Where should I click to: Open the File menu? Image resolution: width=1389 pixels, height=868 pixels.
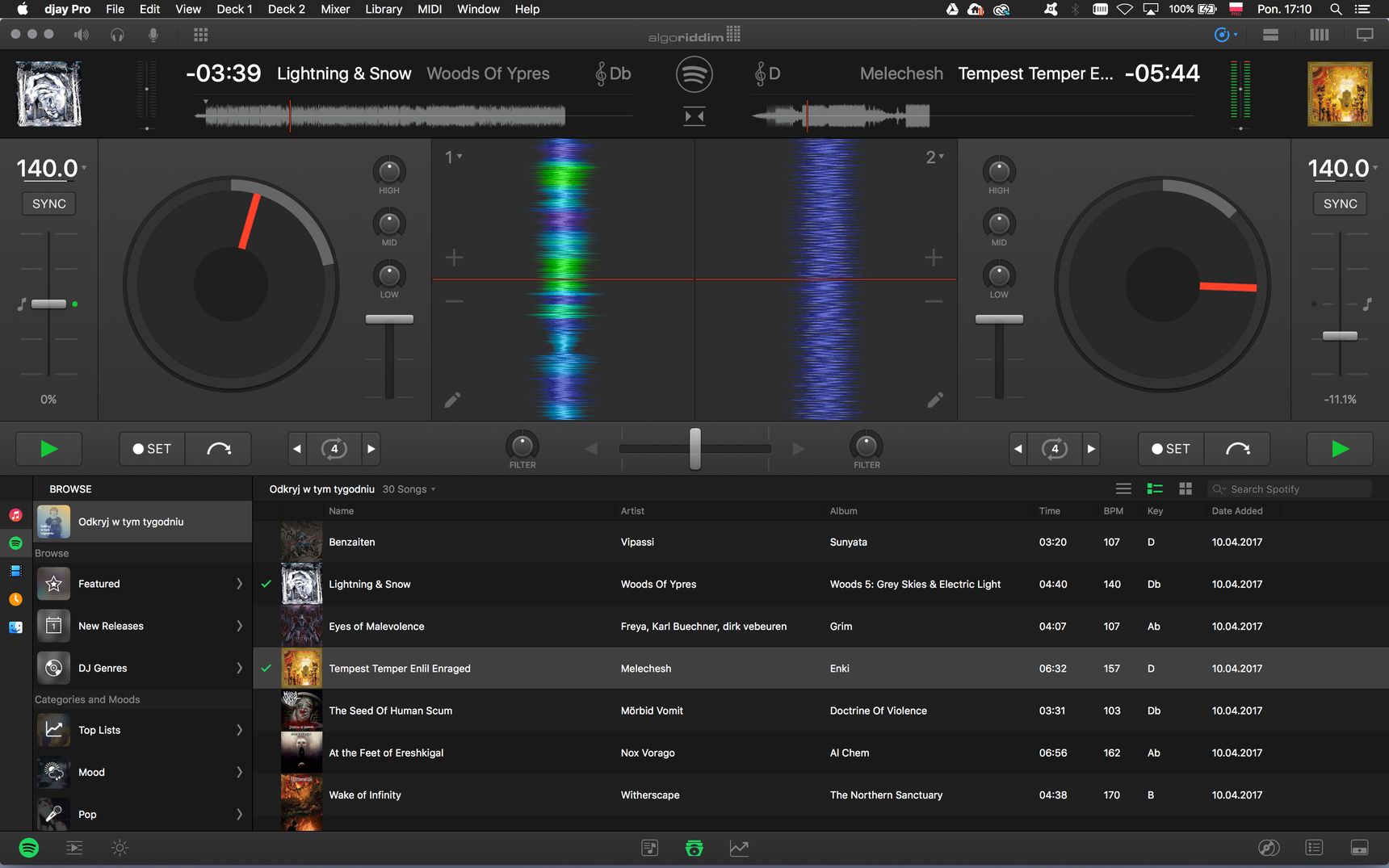pyautogui.click(x=115, y=9)
